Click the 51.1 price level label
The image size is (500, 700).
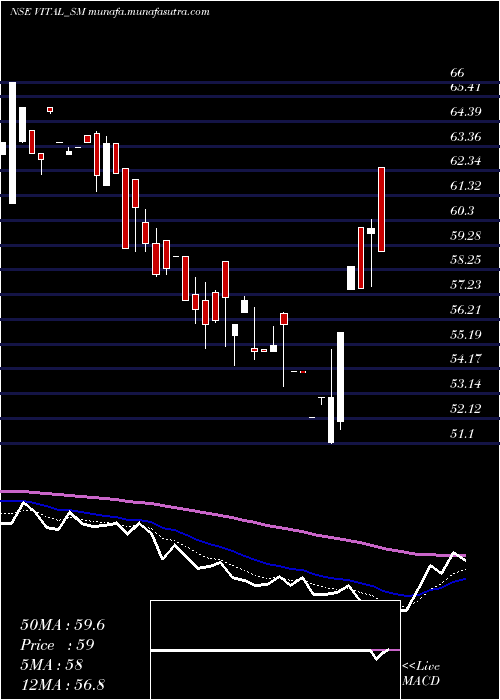click(x=462, y=433)
